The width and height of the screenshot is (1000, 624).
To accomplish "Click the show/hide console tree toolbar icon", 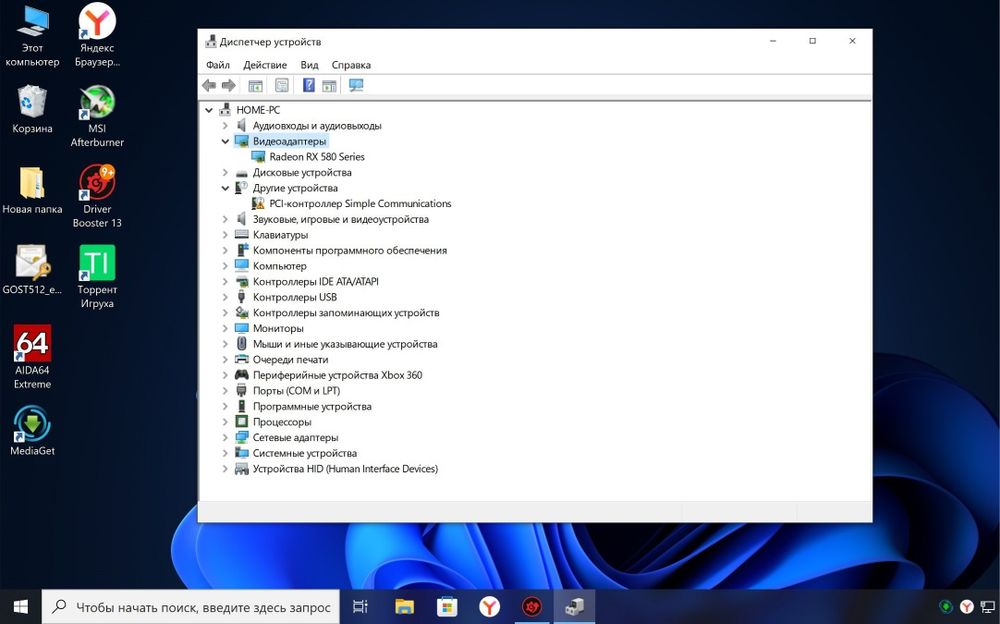I will tap(255, 85).
